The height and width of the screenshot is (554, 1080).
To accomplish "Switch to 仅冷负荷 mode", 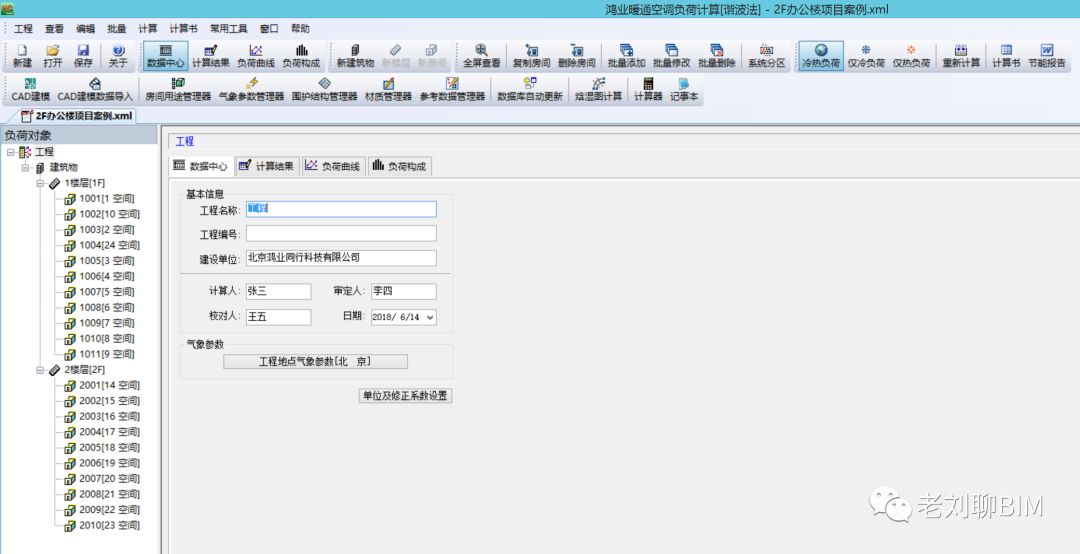I will pyautogui.click(x=866, y=56).
